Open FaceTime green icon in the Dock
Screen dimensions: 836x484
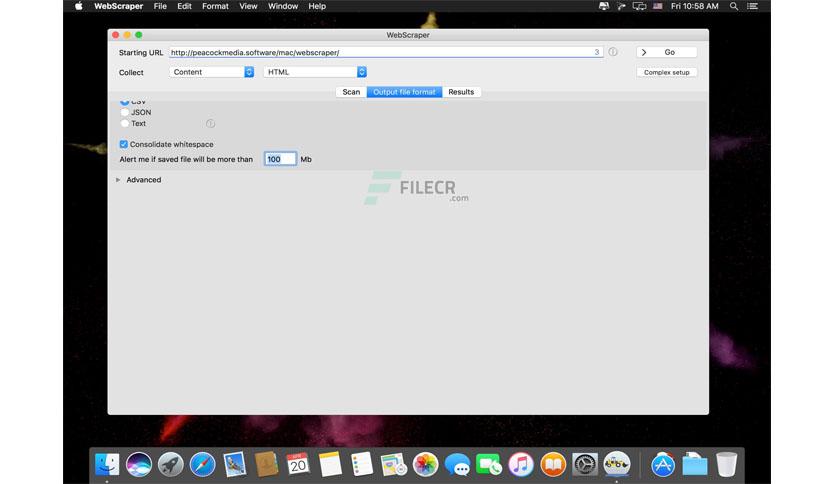pos(489,464)
